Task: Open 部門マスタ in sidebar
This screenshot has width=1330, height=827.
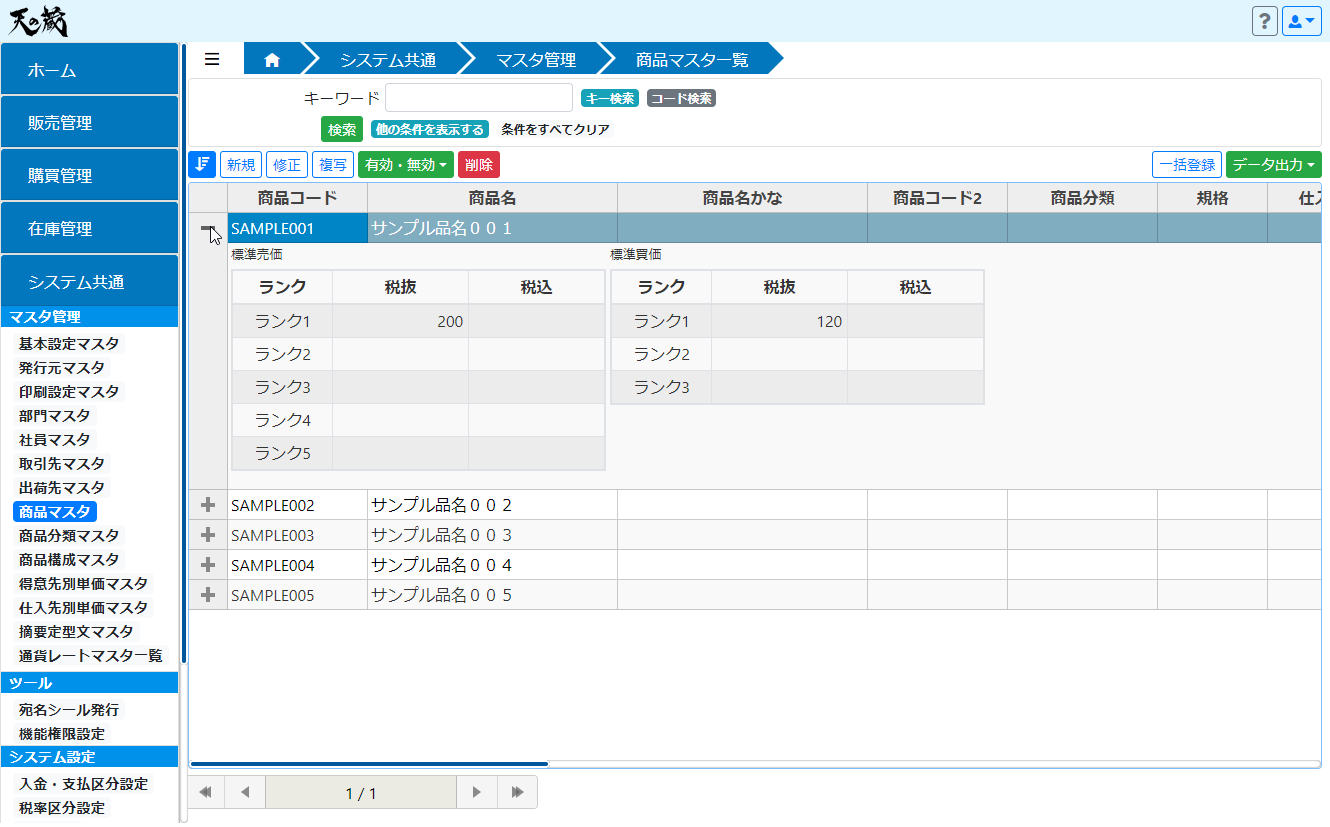Action: (x=54, y=415)
